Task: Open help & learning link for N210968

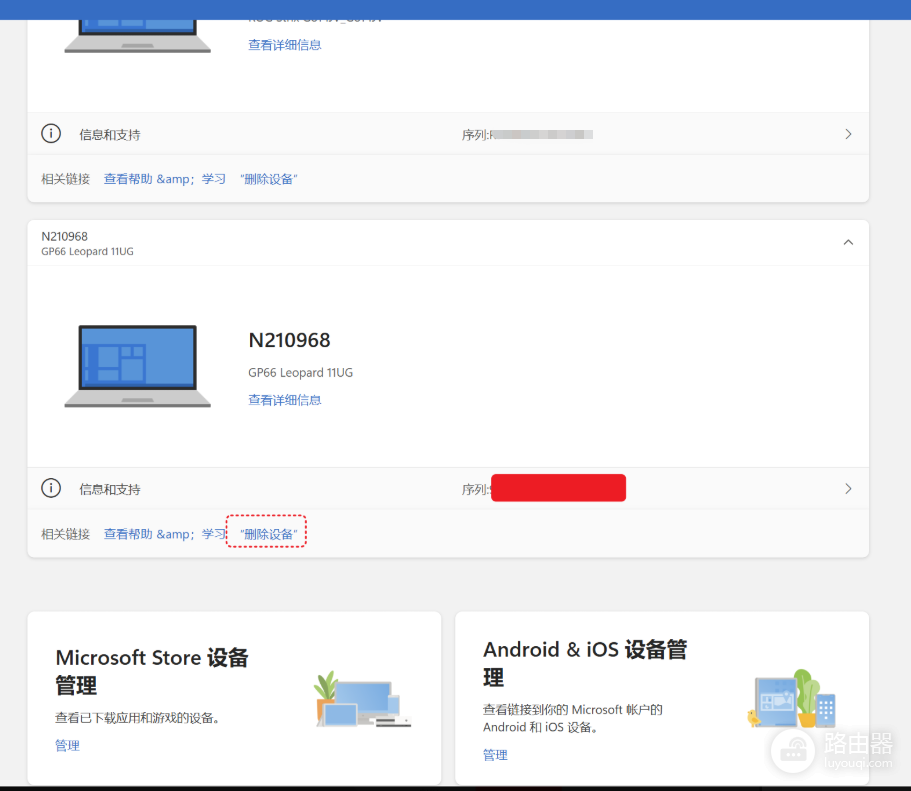Action: [x=164, y=534]
